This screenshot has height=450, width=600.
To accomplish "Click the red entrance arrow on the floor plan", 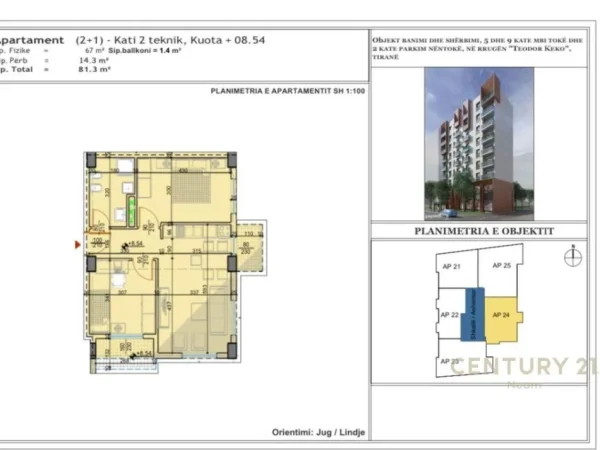I will click(78, 243).
